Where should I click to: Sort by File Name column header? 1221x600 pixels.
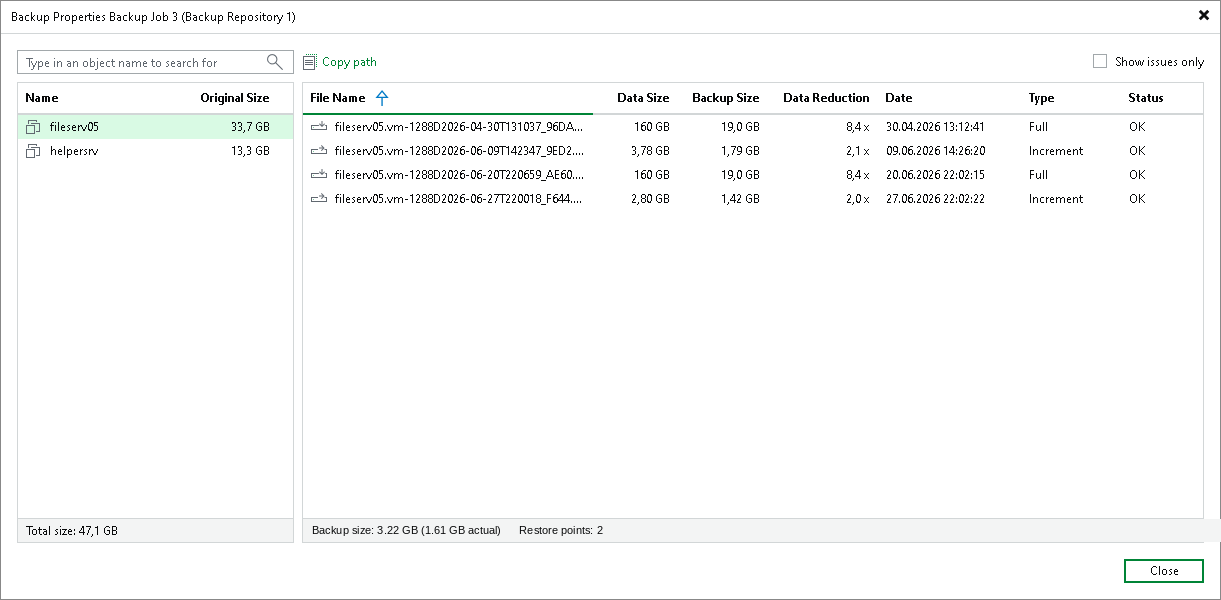click(x=338, y=98)
